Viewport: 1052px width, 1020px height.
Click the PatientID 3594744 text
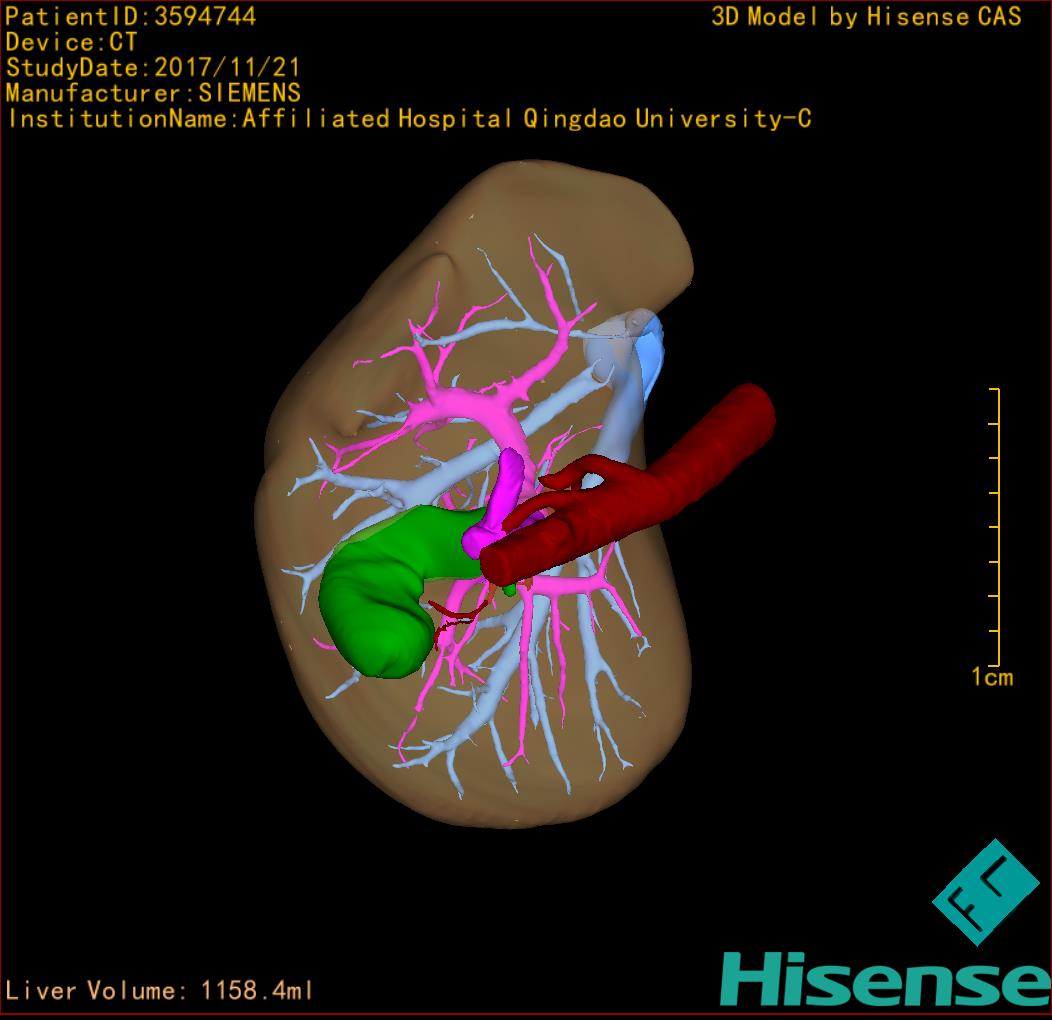tap(130, 16)
